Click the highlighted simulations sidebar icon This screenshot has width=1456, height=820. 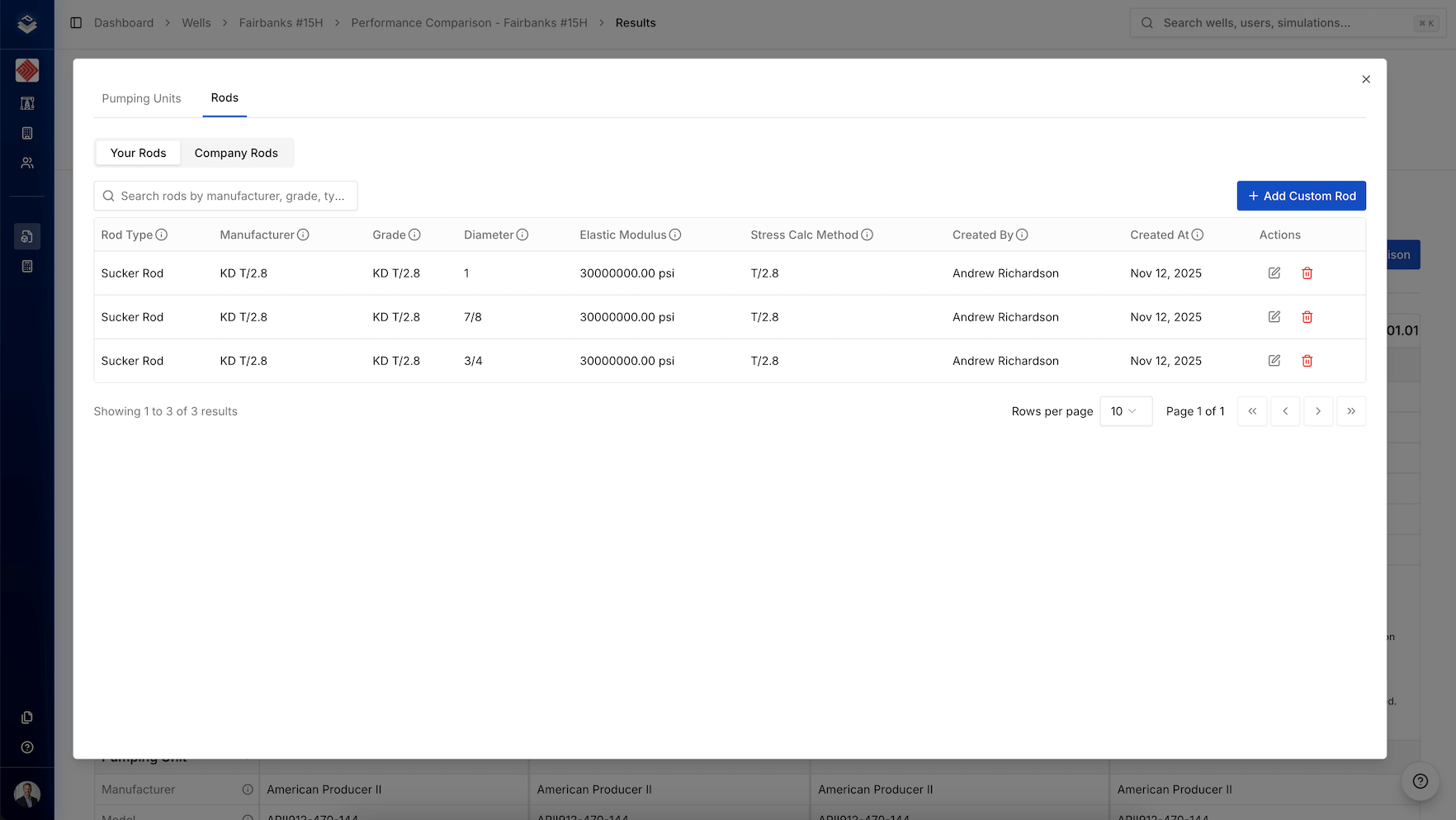coord(27,236)
